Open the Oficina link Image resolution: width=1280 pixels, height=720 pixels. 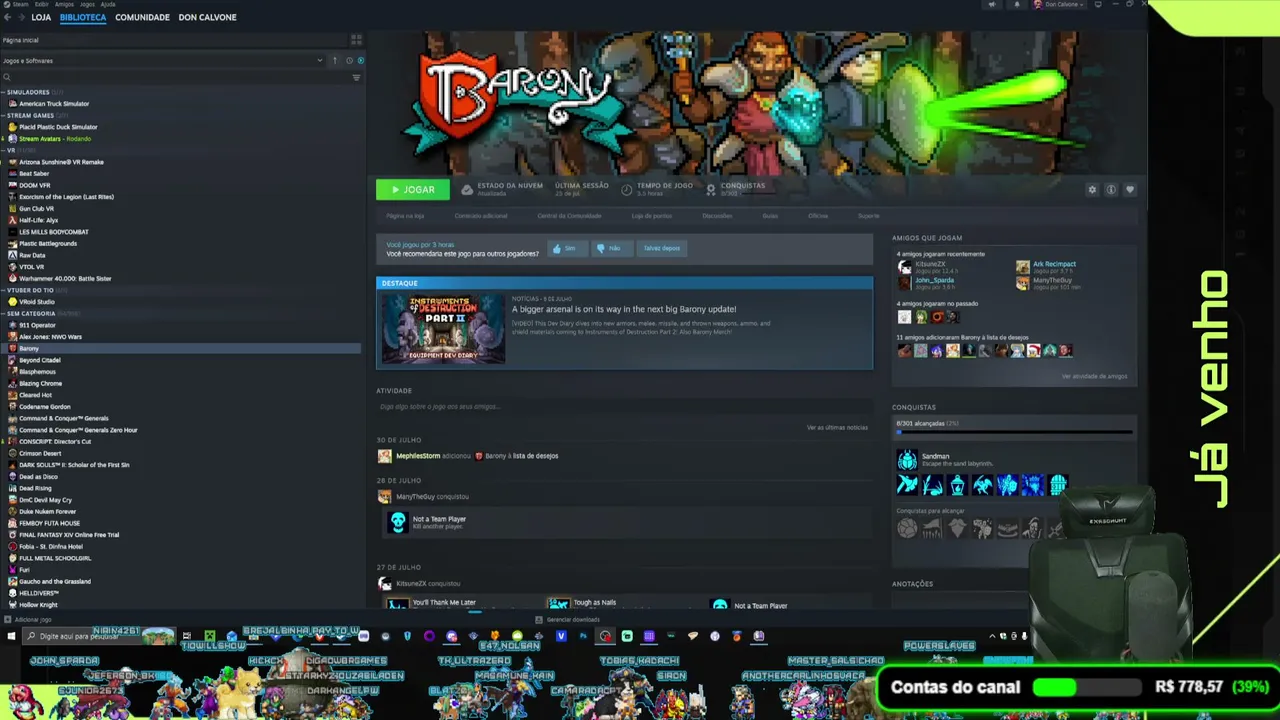point(818,216)
